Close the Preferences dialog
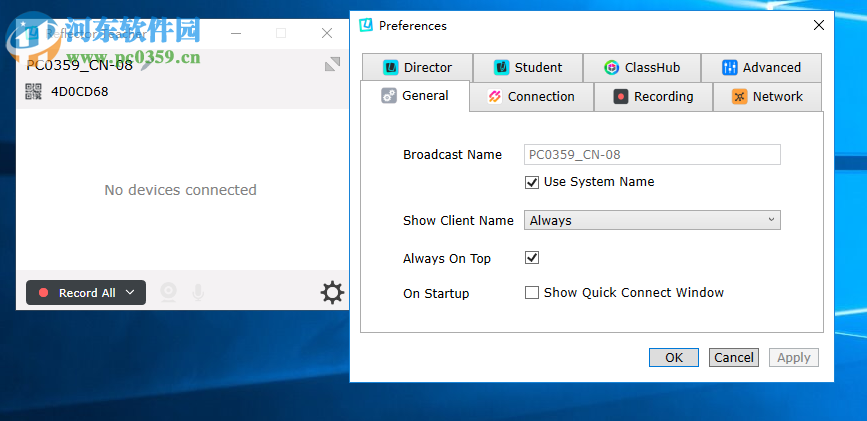The image size is (867, 421). [x=819, y=25]
